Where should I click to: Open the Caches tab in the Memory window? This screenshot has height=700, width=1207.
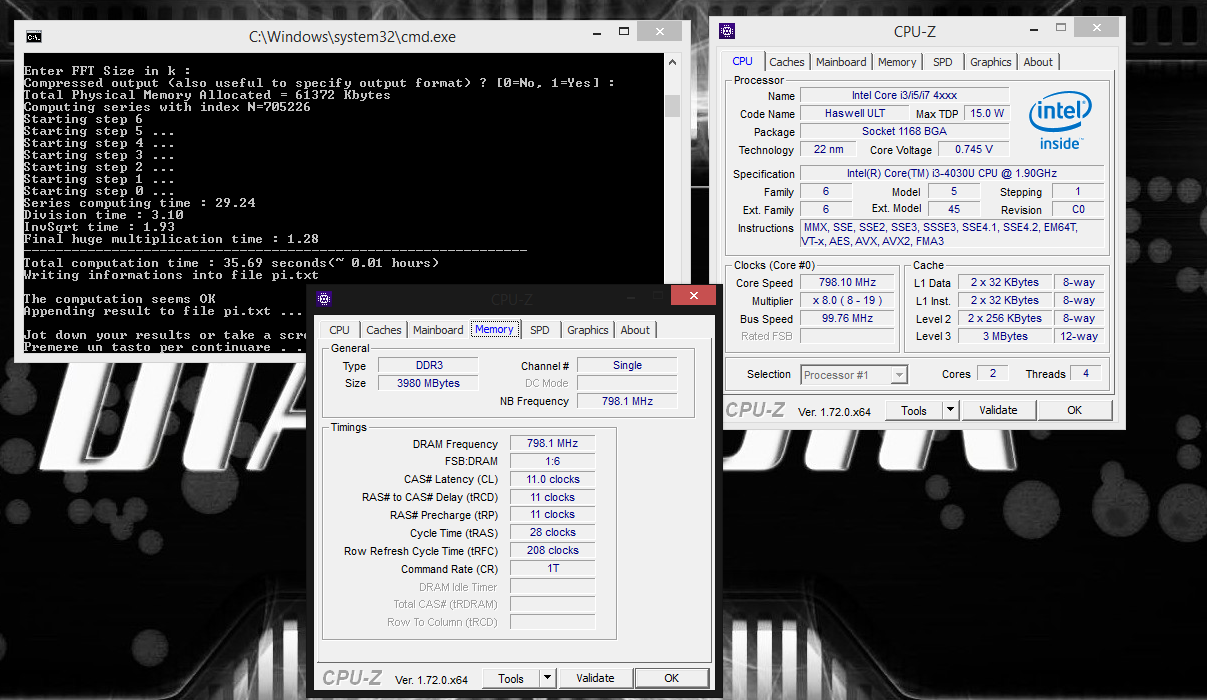[384, 330]
